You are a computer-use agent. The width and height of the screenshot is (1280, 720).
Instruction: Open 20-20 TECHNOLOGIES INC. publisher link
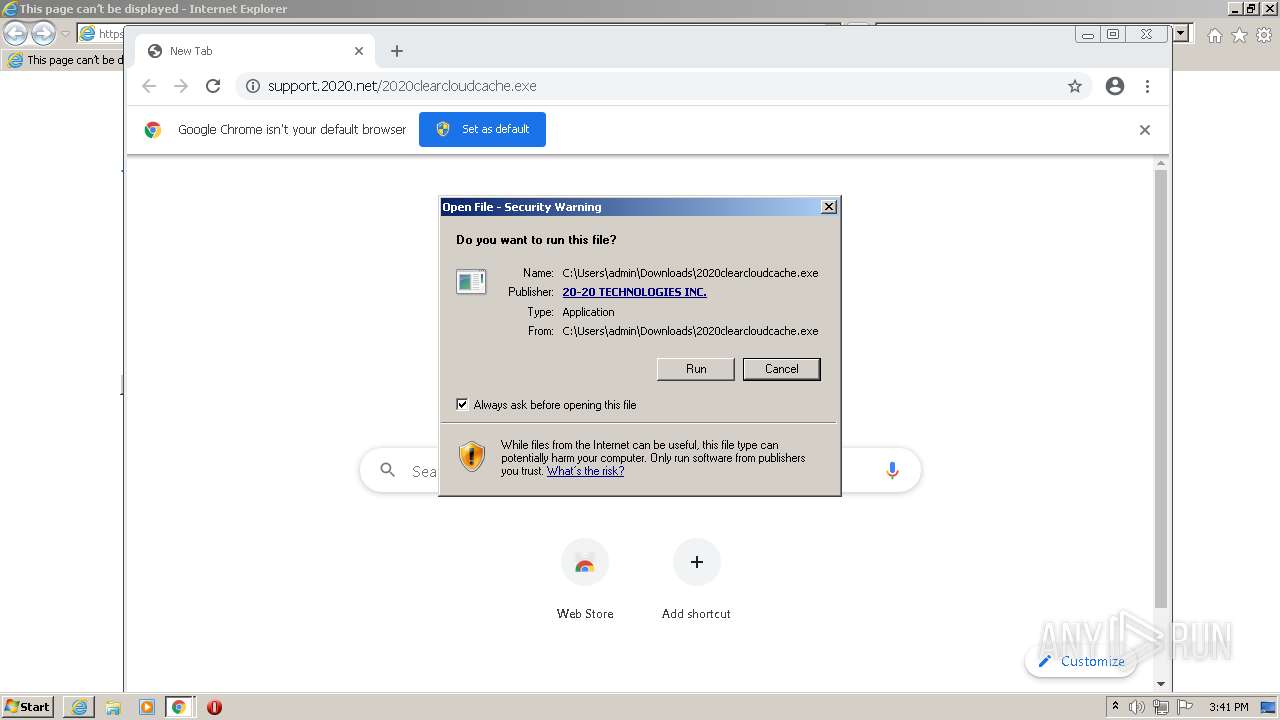click(x=634, y=292)
